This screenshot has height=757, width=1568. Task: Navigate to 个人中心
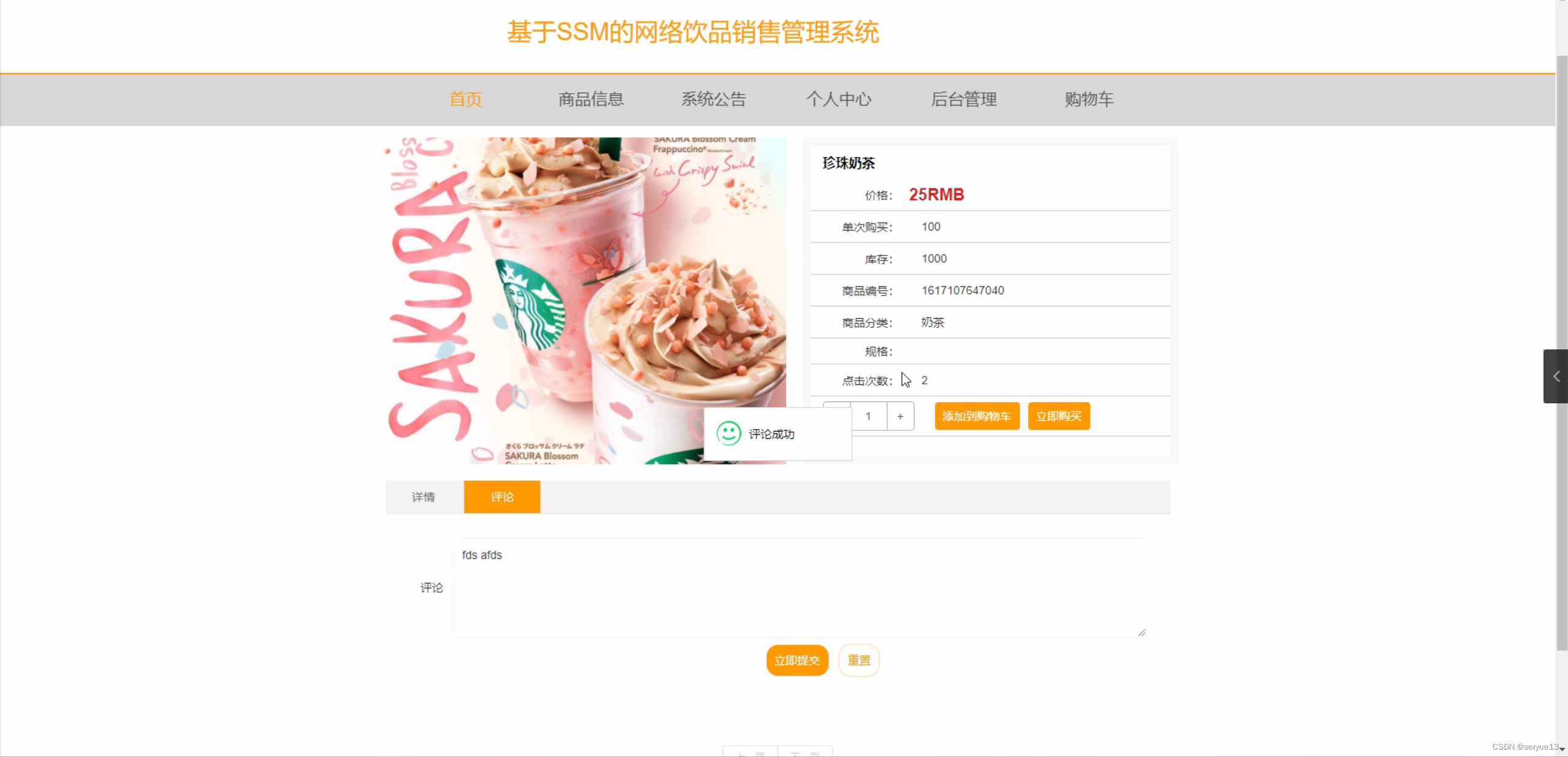click(838, 99)
